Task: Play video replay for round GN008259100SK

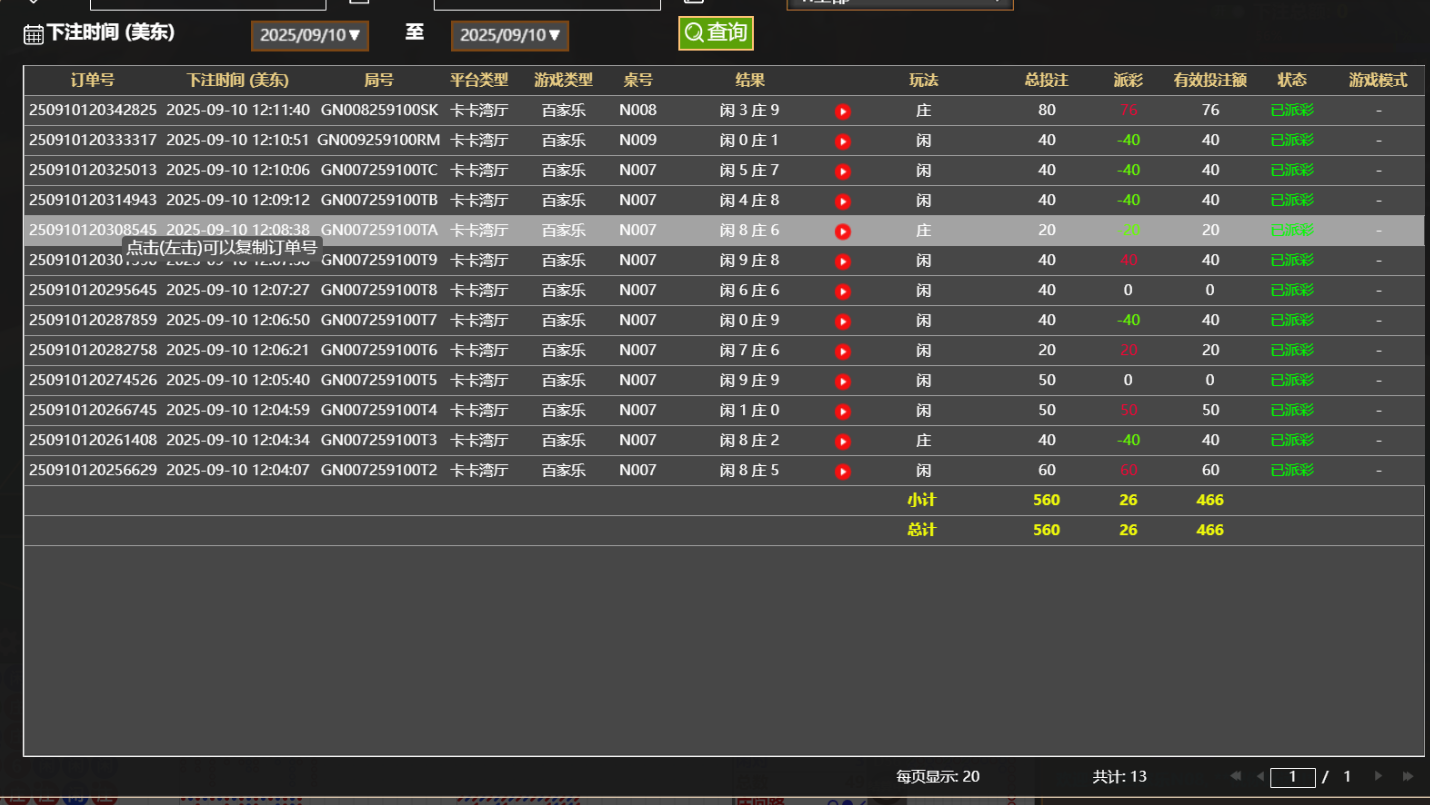Action: tap(843, 111)
